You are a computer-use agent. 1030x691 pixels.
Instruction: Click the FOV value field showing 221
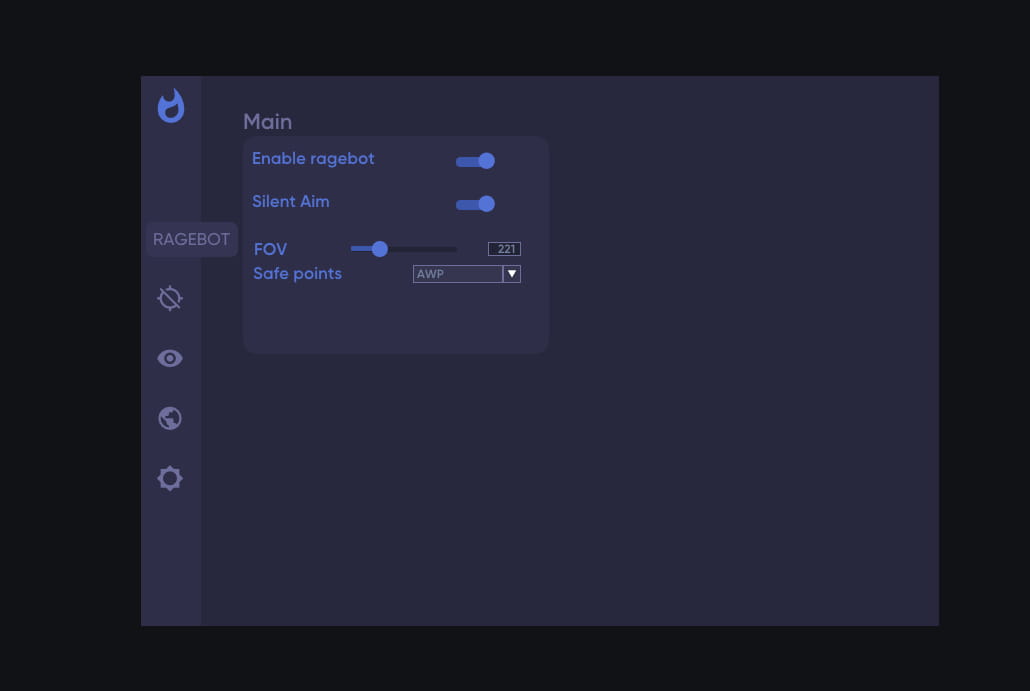(504, 249)
